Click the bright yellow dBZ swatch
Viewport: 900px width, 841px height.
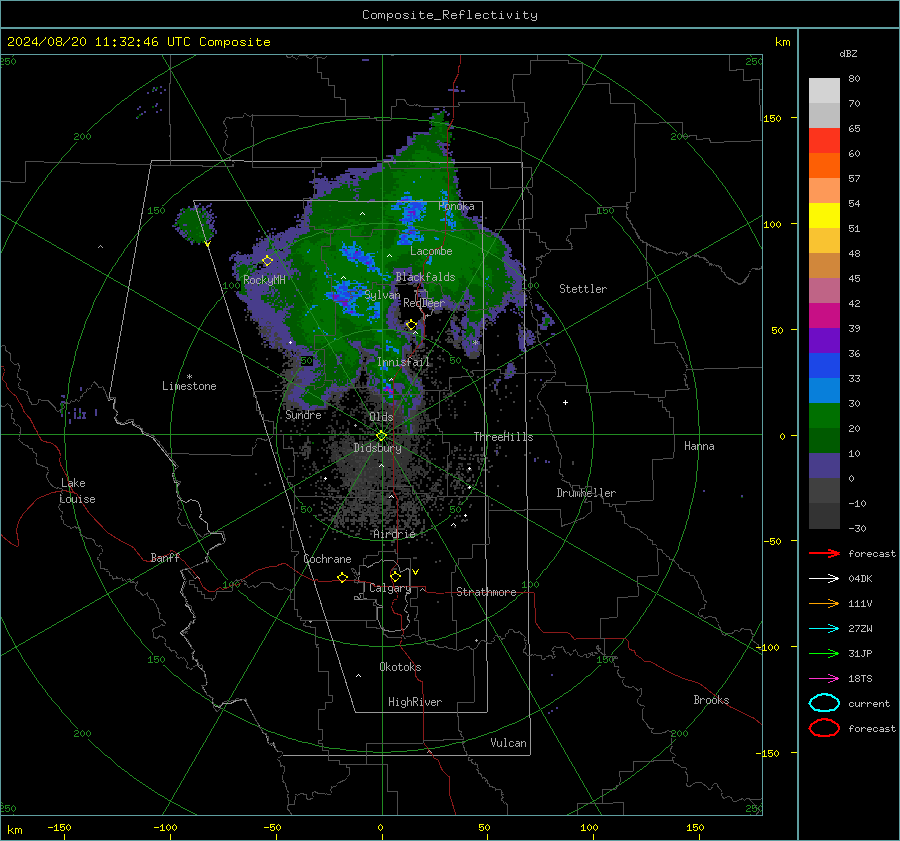(824, 215)
